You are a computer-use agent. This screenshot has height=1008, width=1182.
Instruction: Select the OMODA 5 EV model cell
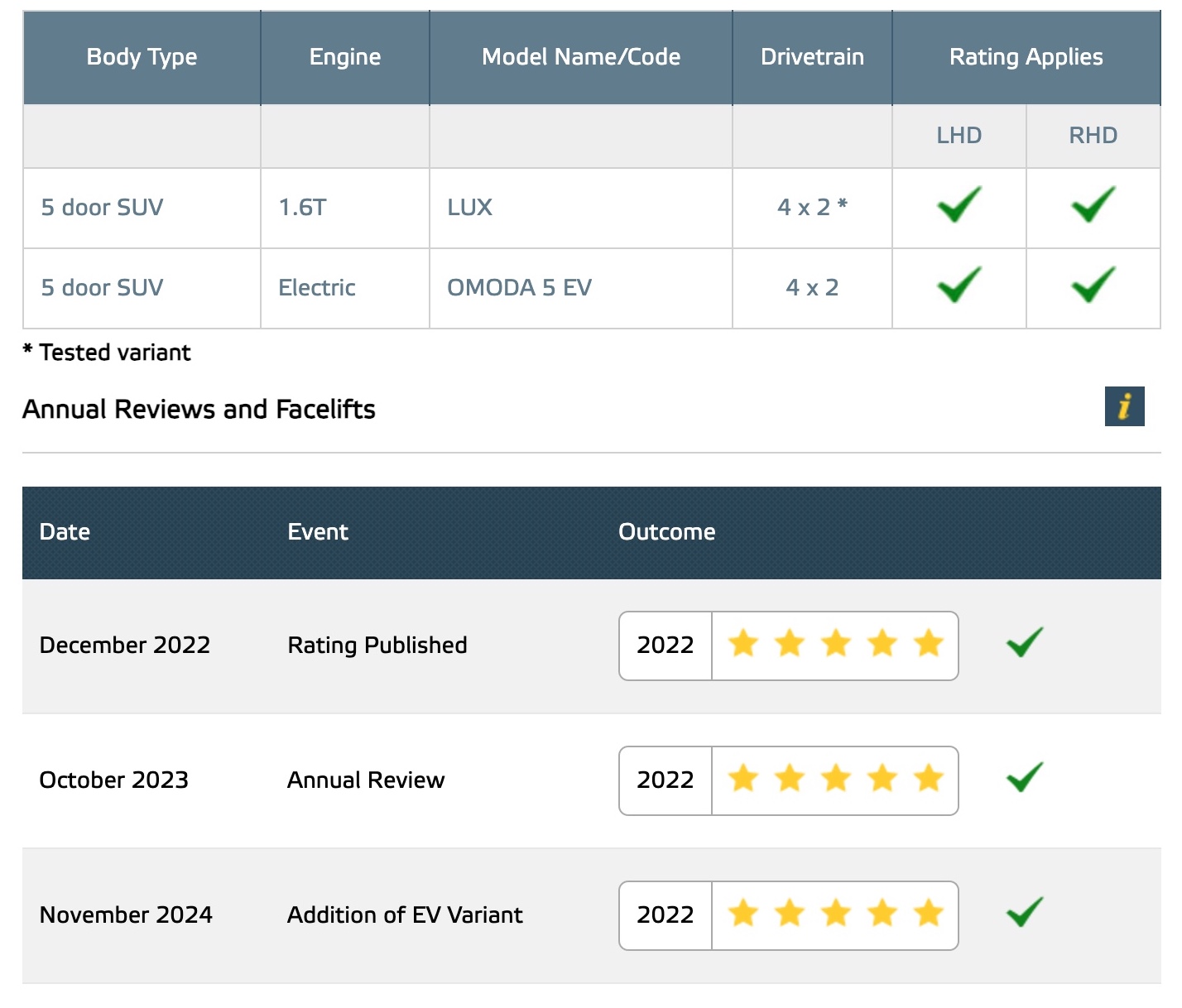[581, 288]
